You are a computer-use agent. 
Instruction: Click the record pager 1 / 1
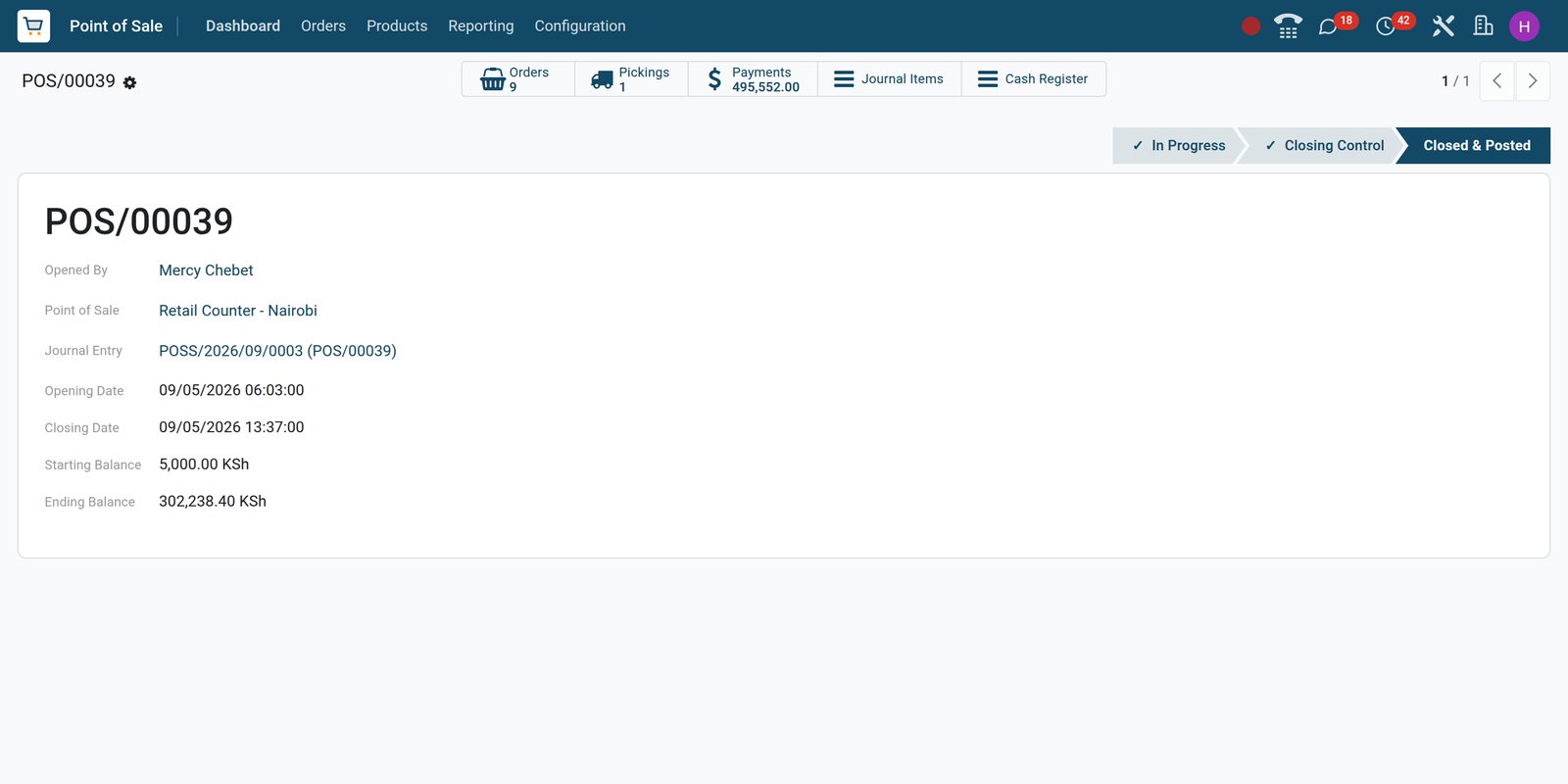tap(1455, 81)
